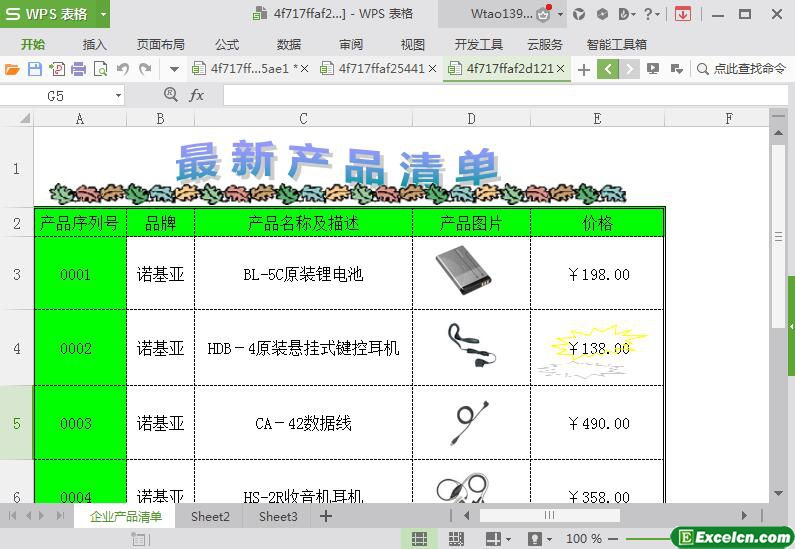Jump to last sheet navigation arrow

[x=60, y=516]
